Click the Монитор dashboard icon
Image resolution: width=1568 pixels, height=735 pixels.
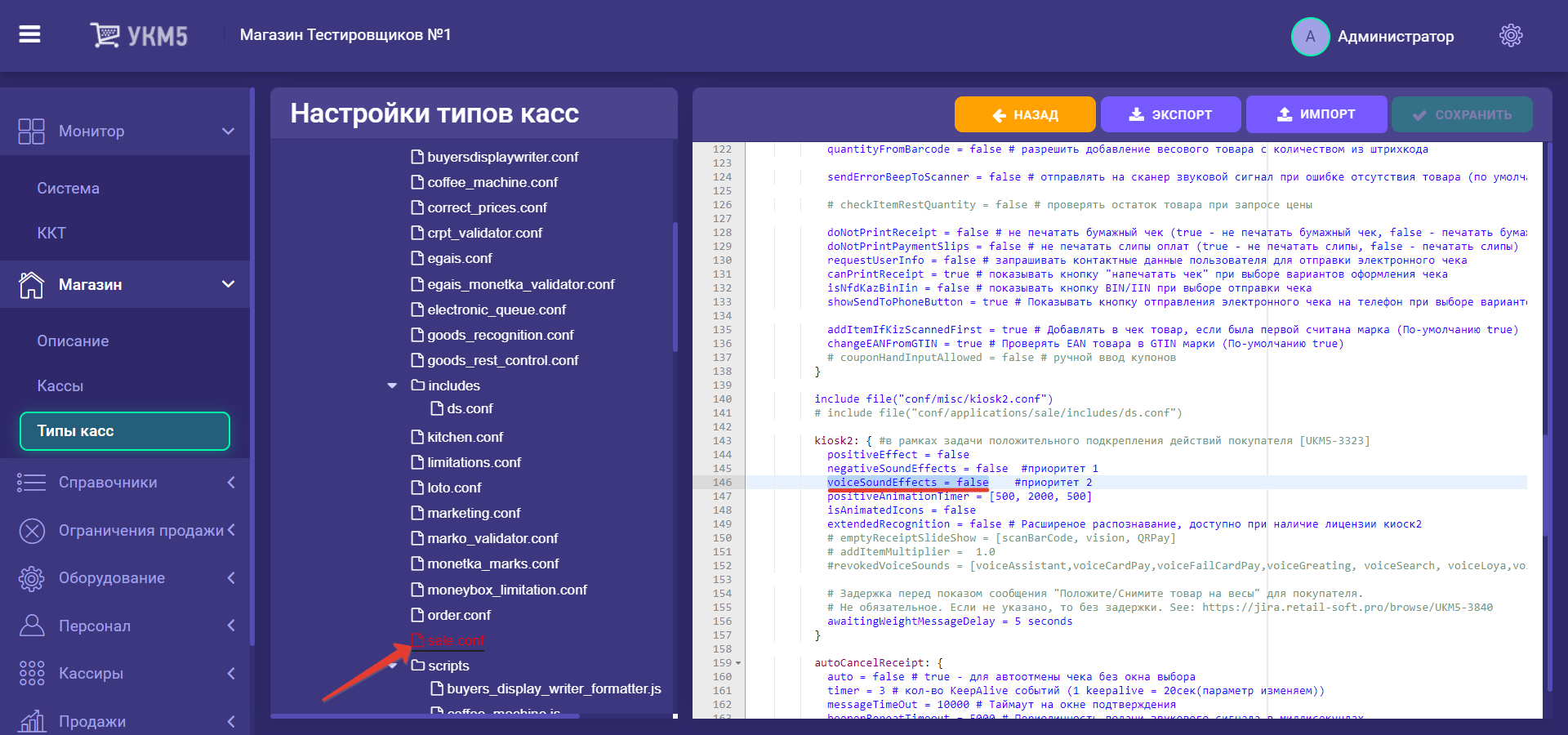pyautogui.click(x=31, y=131)
